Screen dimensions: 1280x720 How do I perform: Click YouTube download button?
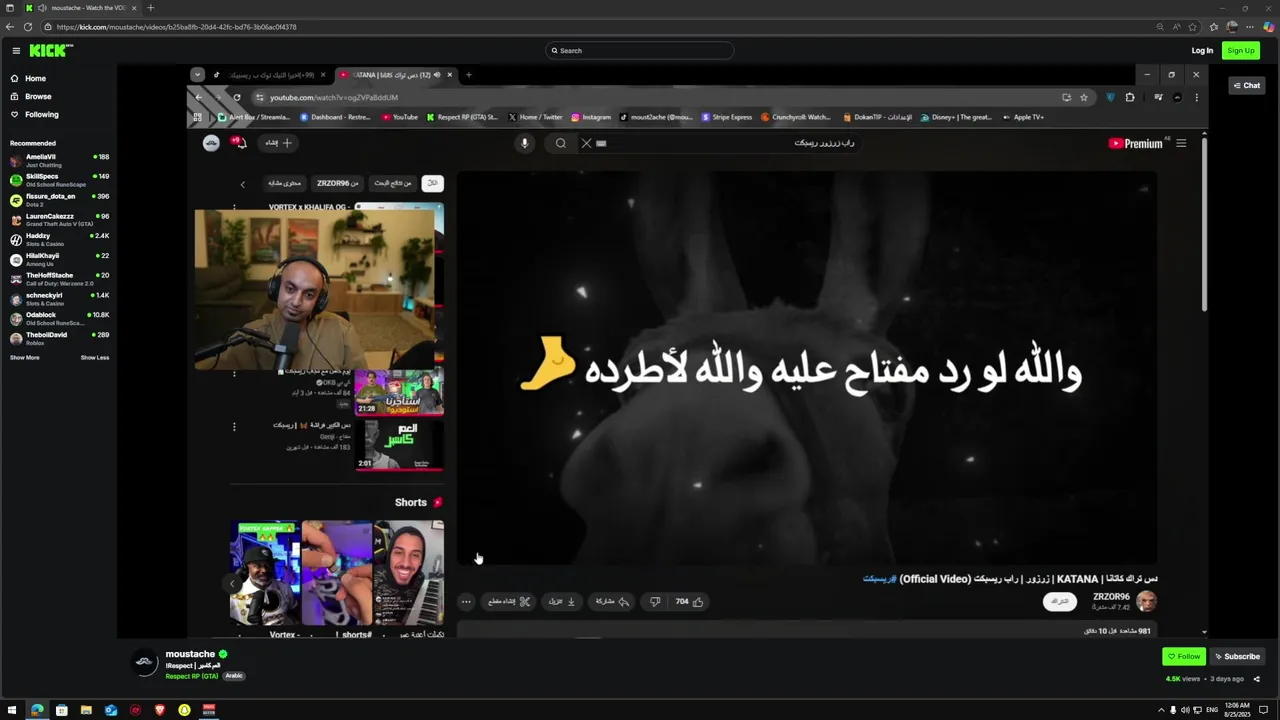562,601
